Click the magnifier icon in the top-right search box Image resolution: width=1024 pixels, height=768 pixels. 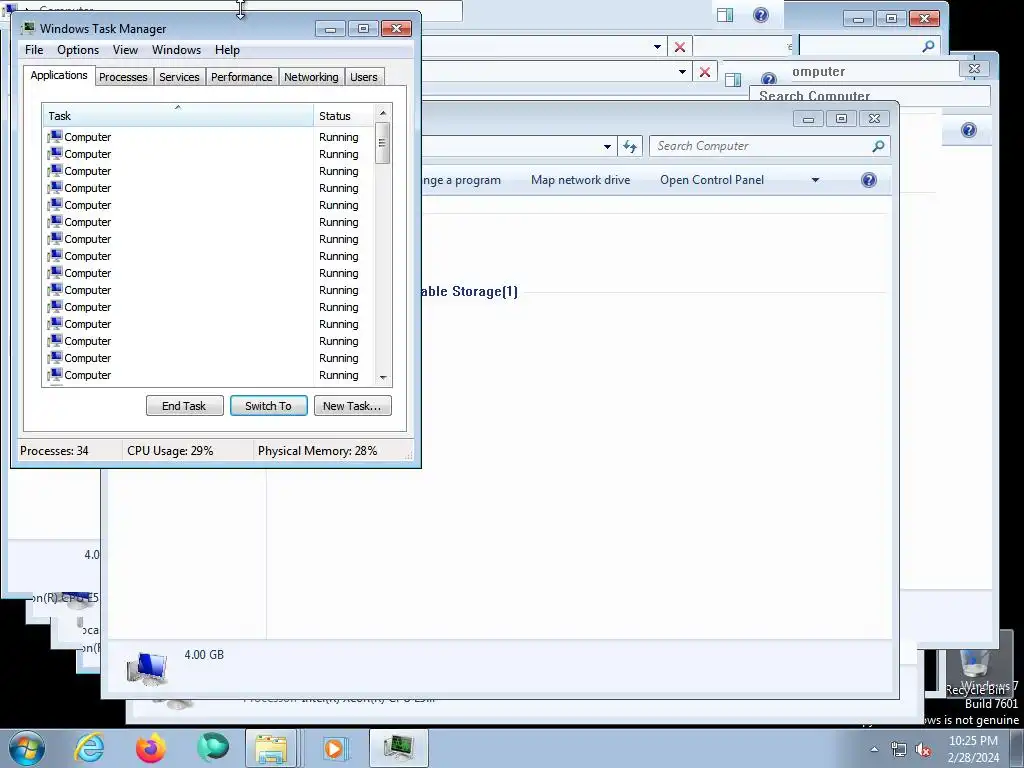pyautogui.click(x=928, y=46)
